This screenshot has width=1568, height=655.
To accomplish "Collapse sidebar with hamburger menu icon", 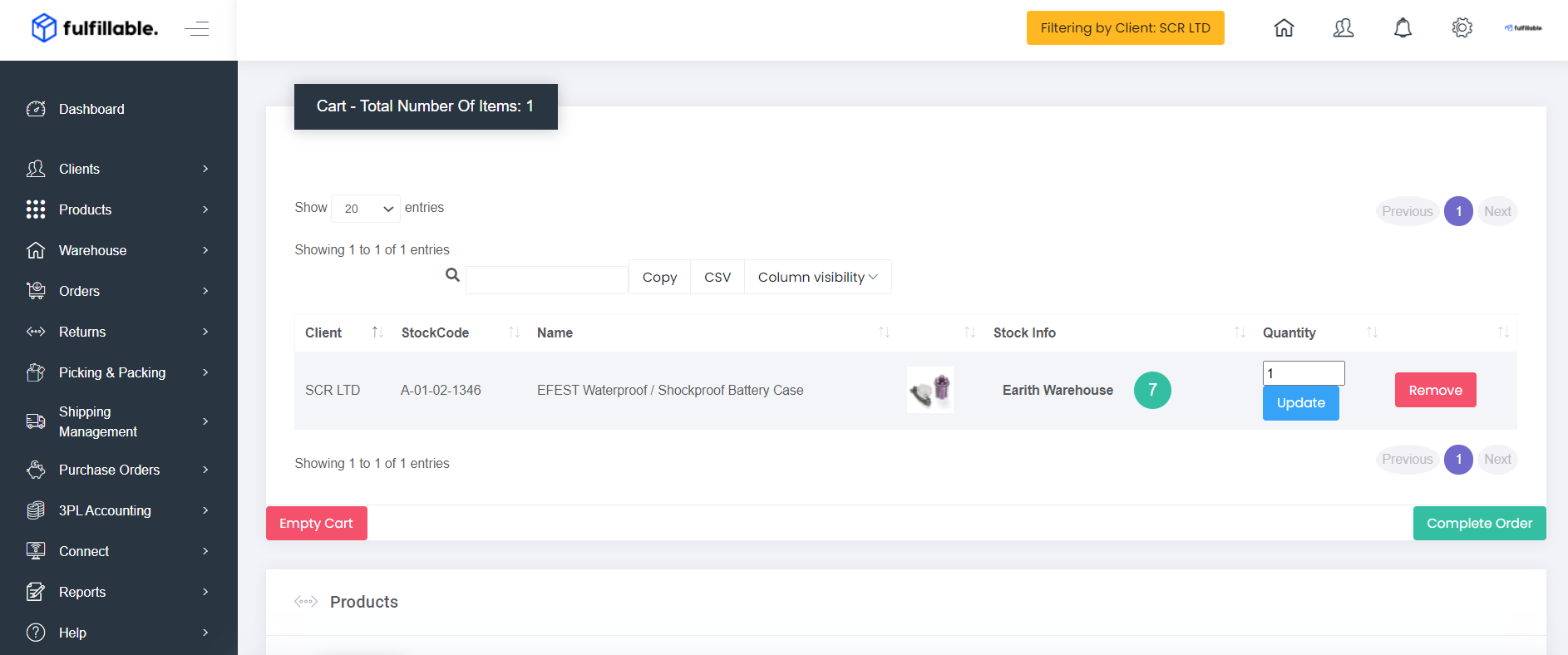I will [x=197, y=29].
